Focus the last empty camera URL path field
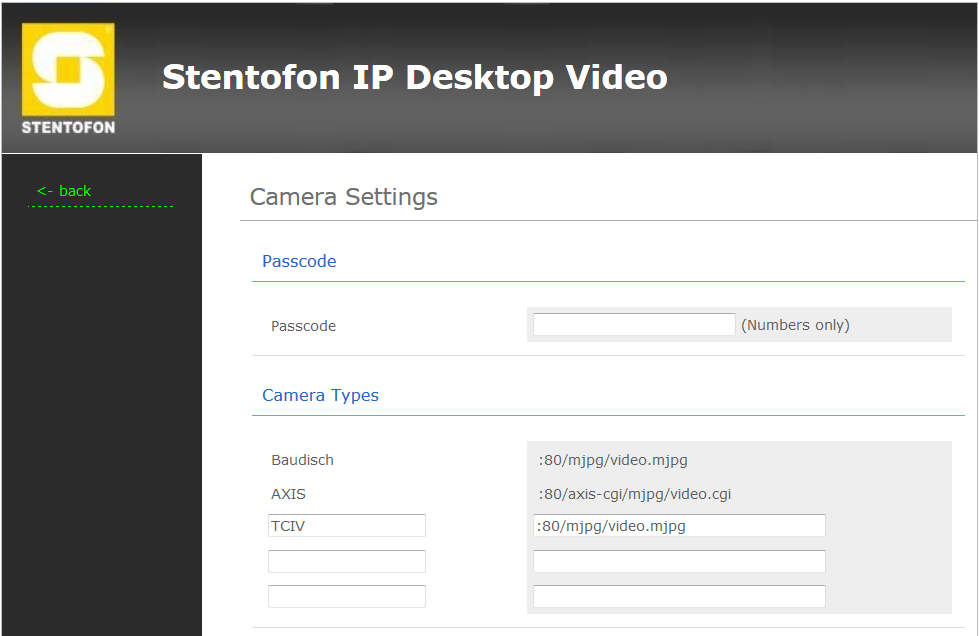Image resolution: width=979 pixels, height=636 pixels. (678, 596)
